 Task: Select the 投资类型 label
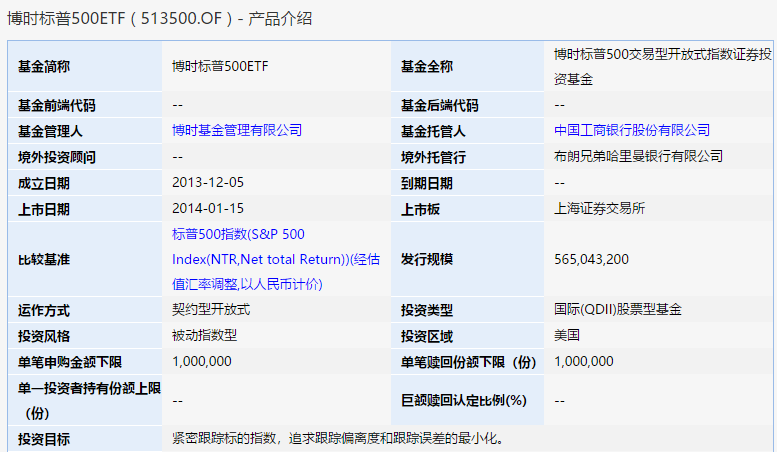click(427, 311)
